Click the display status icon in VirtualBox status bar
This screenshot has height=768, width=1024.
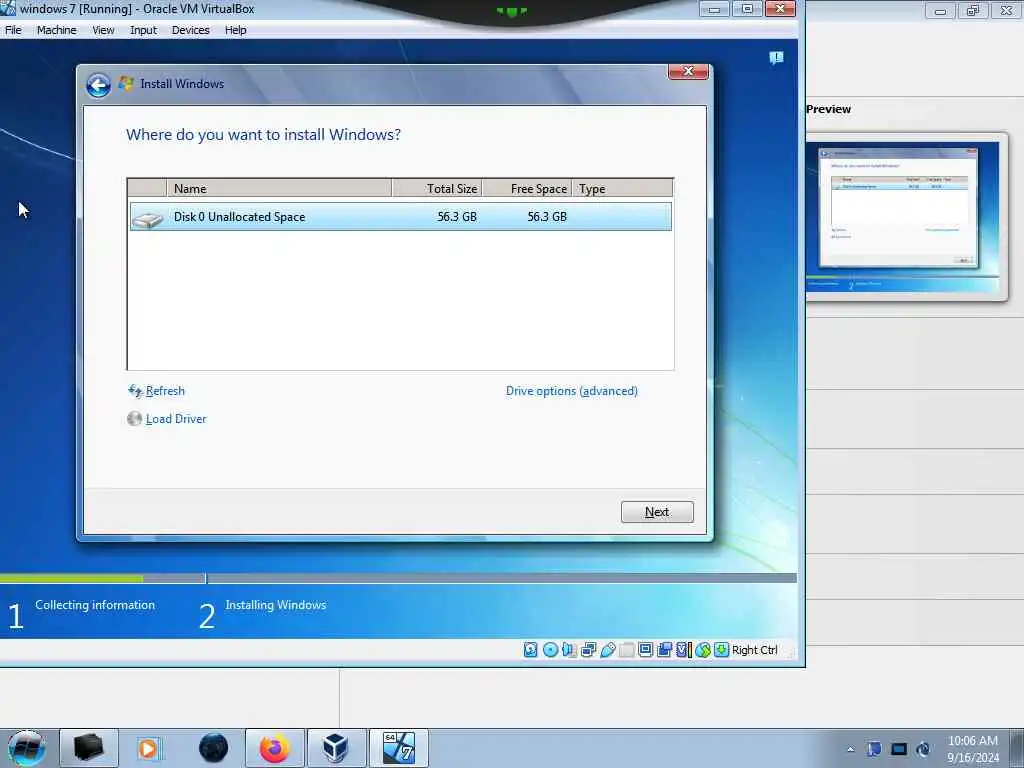click(645, 650)
